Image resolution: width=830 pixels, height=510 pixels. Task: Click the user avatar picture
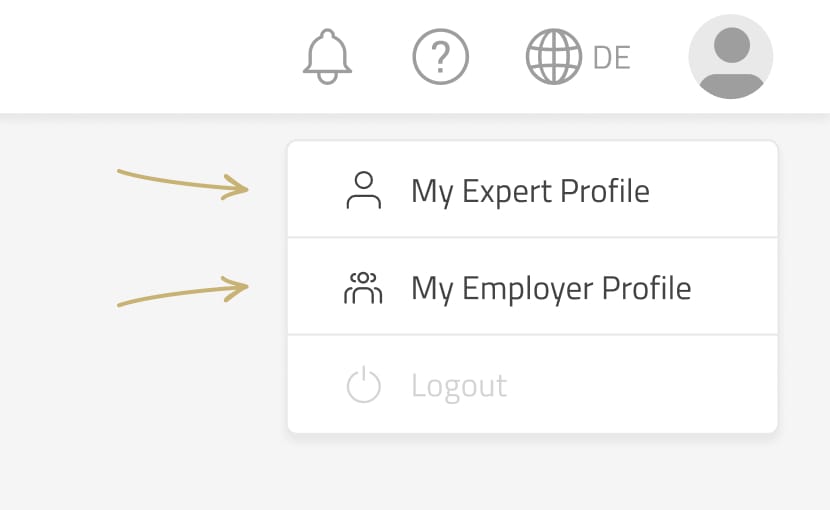click(x=731, y=57)
